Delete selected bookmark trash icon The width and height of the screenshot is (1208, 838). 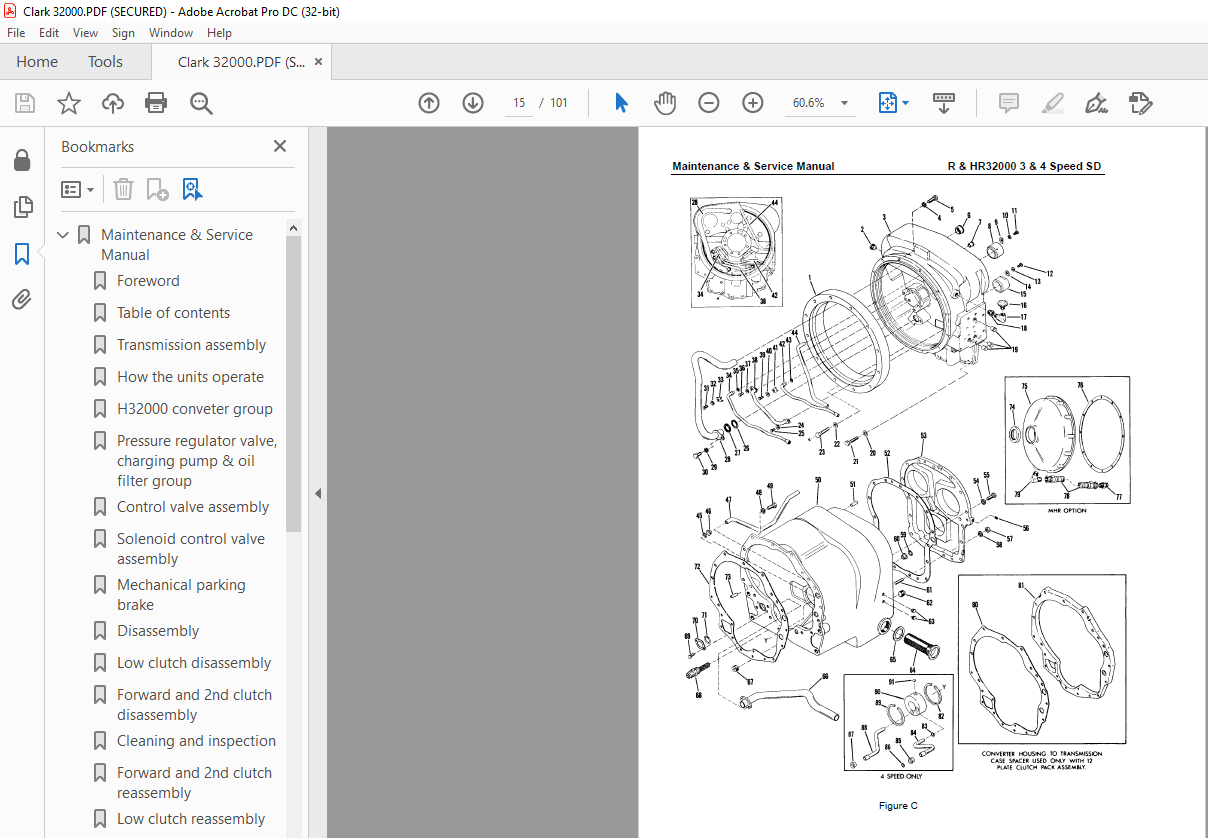coord(123,189)
